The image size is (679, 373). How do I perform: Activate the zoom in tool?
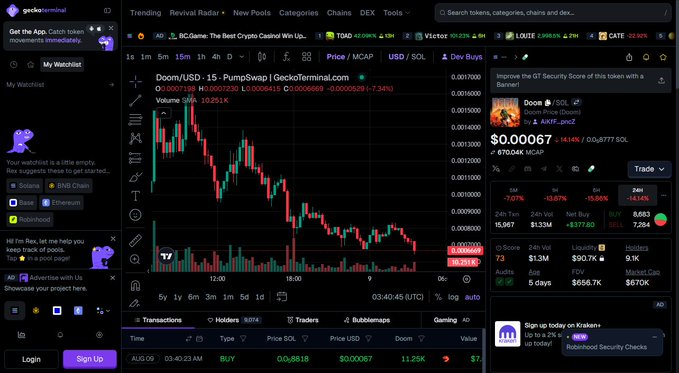pos(136,259)
